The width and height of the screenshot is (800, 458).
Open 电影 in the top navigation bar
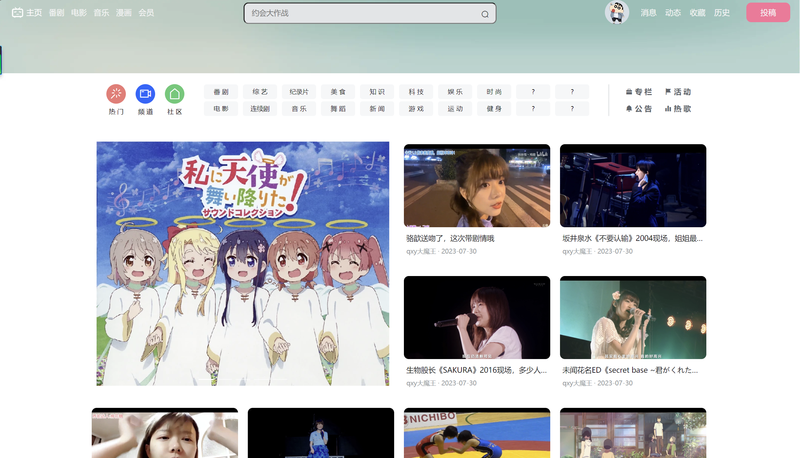click(79, 13)
